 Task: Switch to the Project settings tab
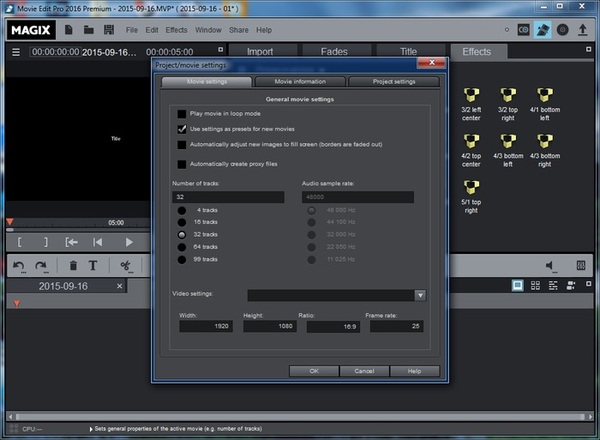pyautogui.click(x=393, y=82)
